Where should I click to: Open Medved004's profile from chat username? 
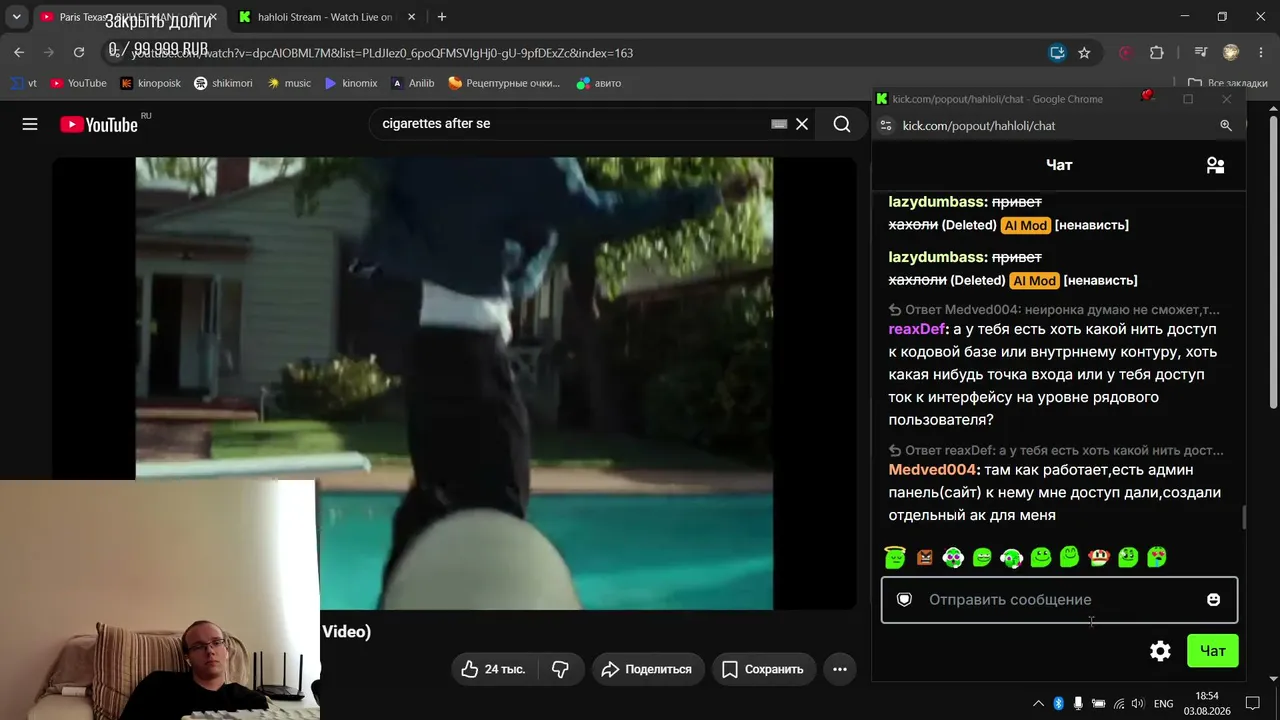tap(932, 470)
